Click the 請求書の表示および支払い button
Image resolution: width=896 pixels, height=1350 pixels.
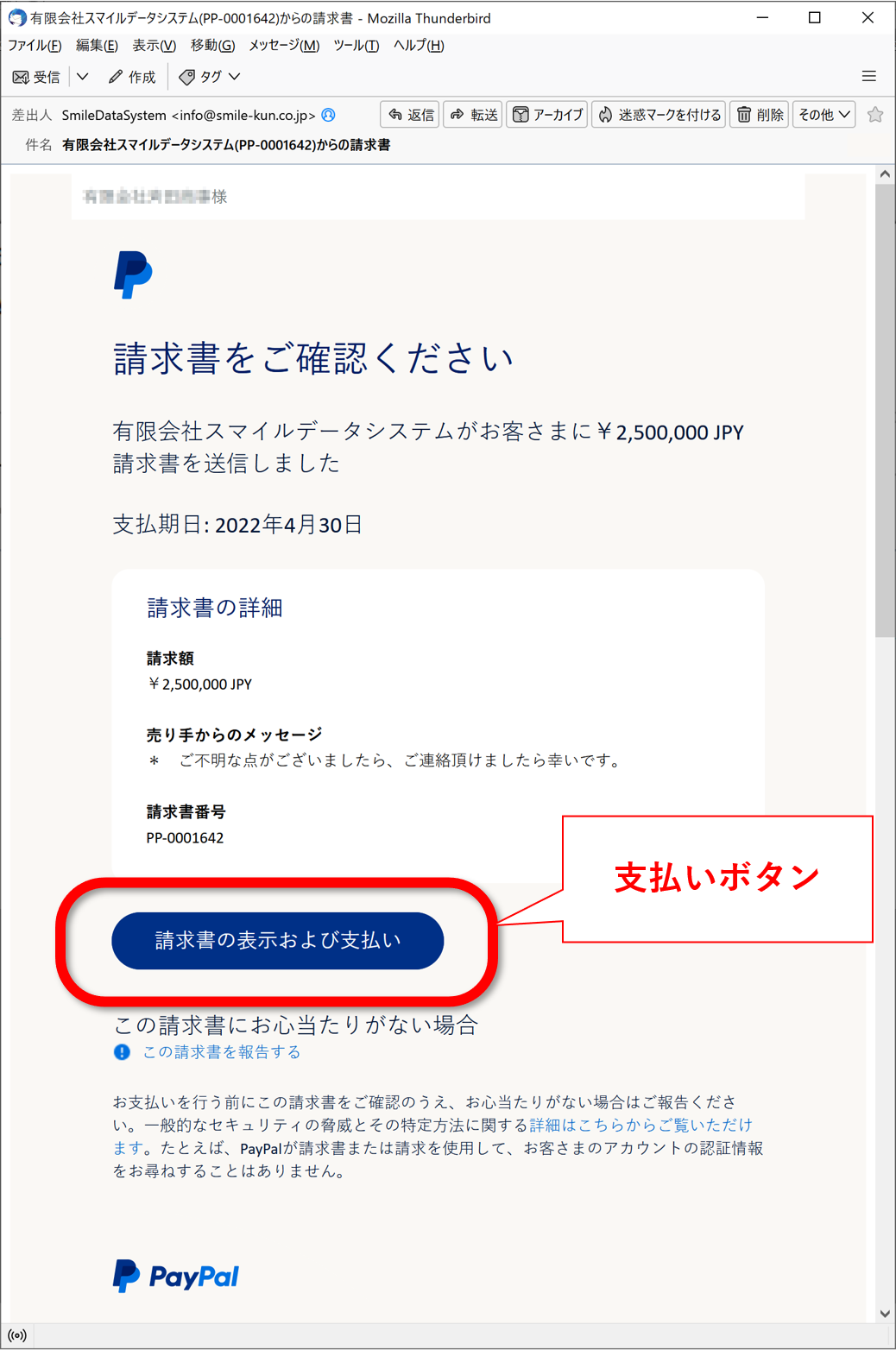278,941
